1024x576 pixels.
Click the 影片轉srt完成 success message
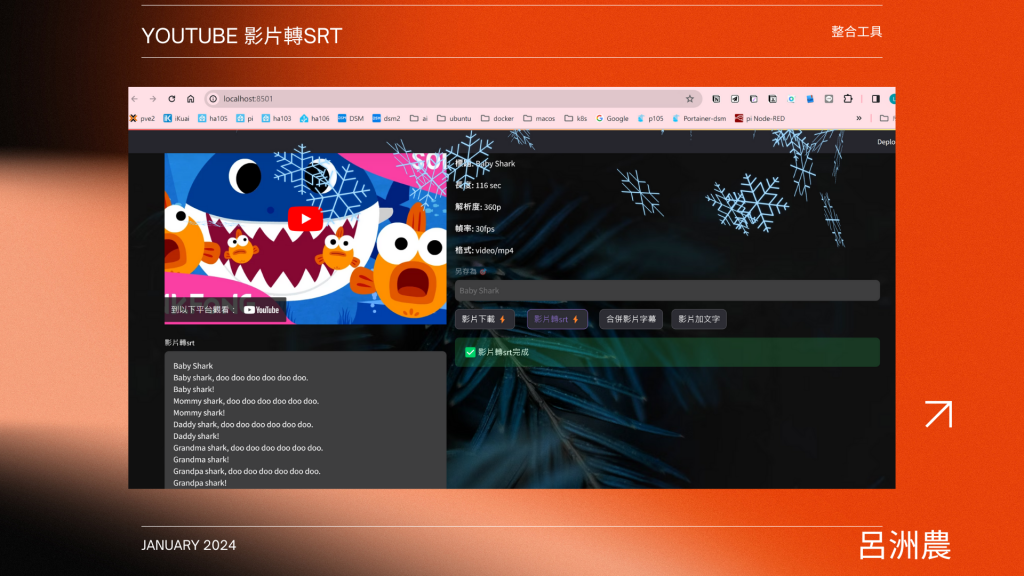pyautogui.click(x=667, y=352)
